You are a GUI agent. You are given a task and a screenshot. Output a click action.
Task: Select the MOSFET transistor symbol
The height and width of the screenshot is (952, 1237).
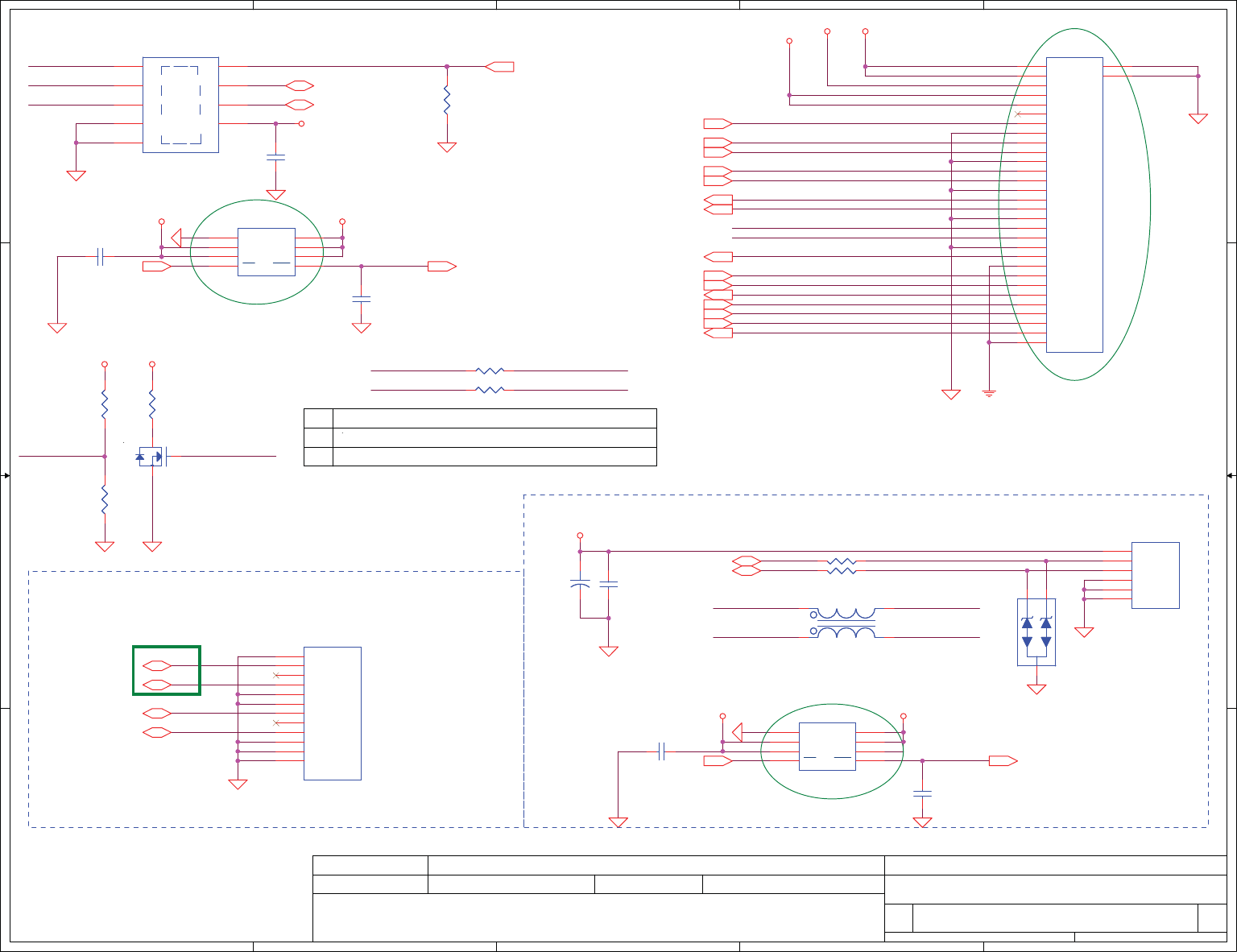click(151, 457)
